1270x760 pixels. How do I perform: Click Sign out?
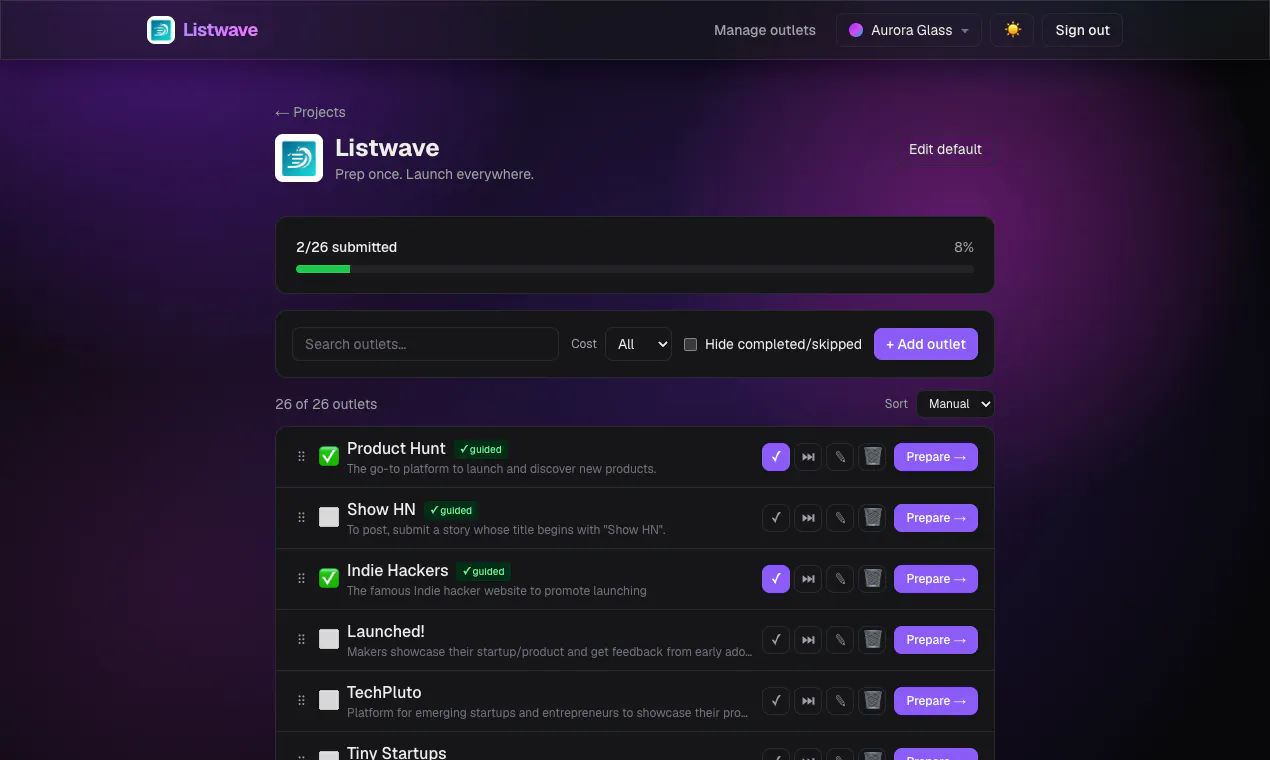[1082, 30]
